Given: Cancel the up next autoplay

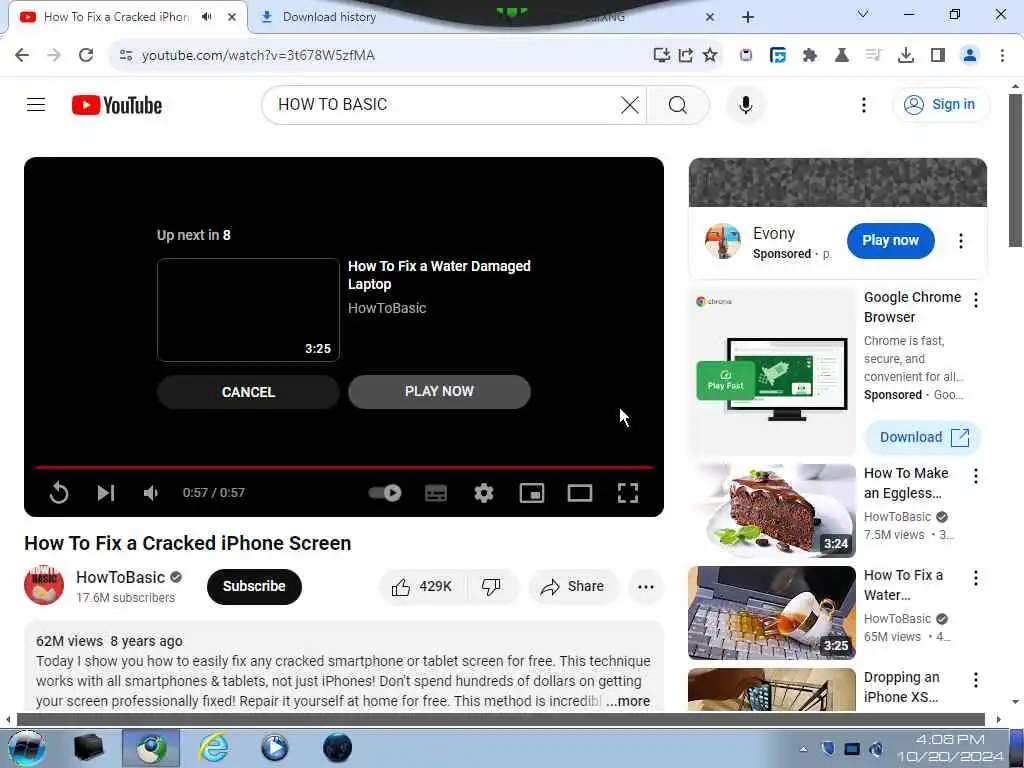Looking at the screenshot, I should pyautogui.click(x=248, y=392).
